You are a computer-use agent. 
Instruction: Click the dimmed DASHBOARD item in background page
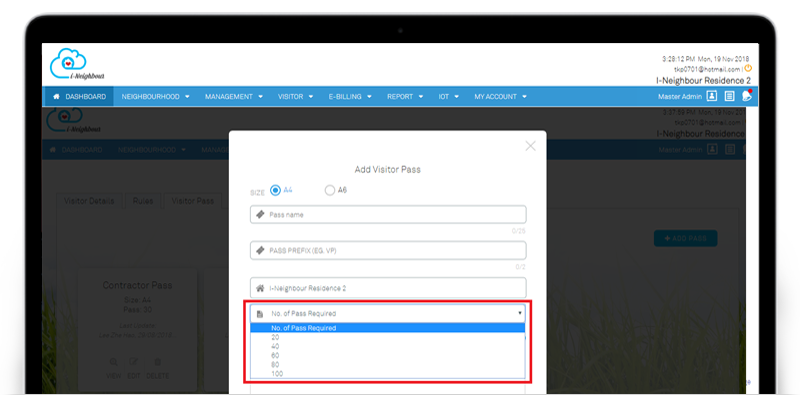point(77,150)
